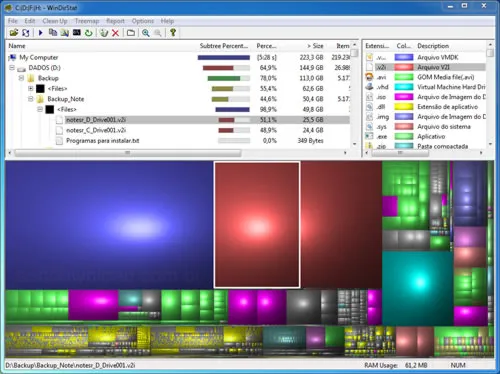Click the Copy Path toolbar icon
Image resolution: width=500 pixels, height=374 pixels.
tap(53, 33)
